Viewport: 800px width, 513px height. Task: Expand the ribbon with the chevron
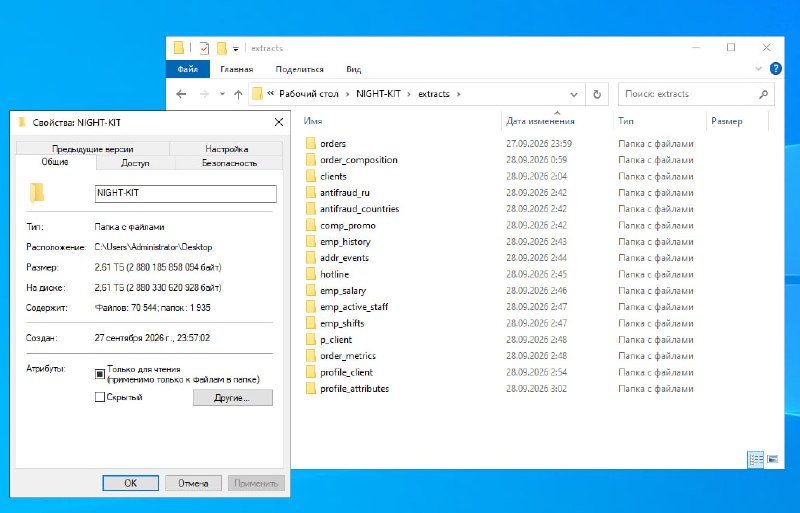pos(759,68)
